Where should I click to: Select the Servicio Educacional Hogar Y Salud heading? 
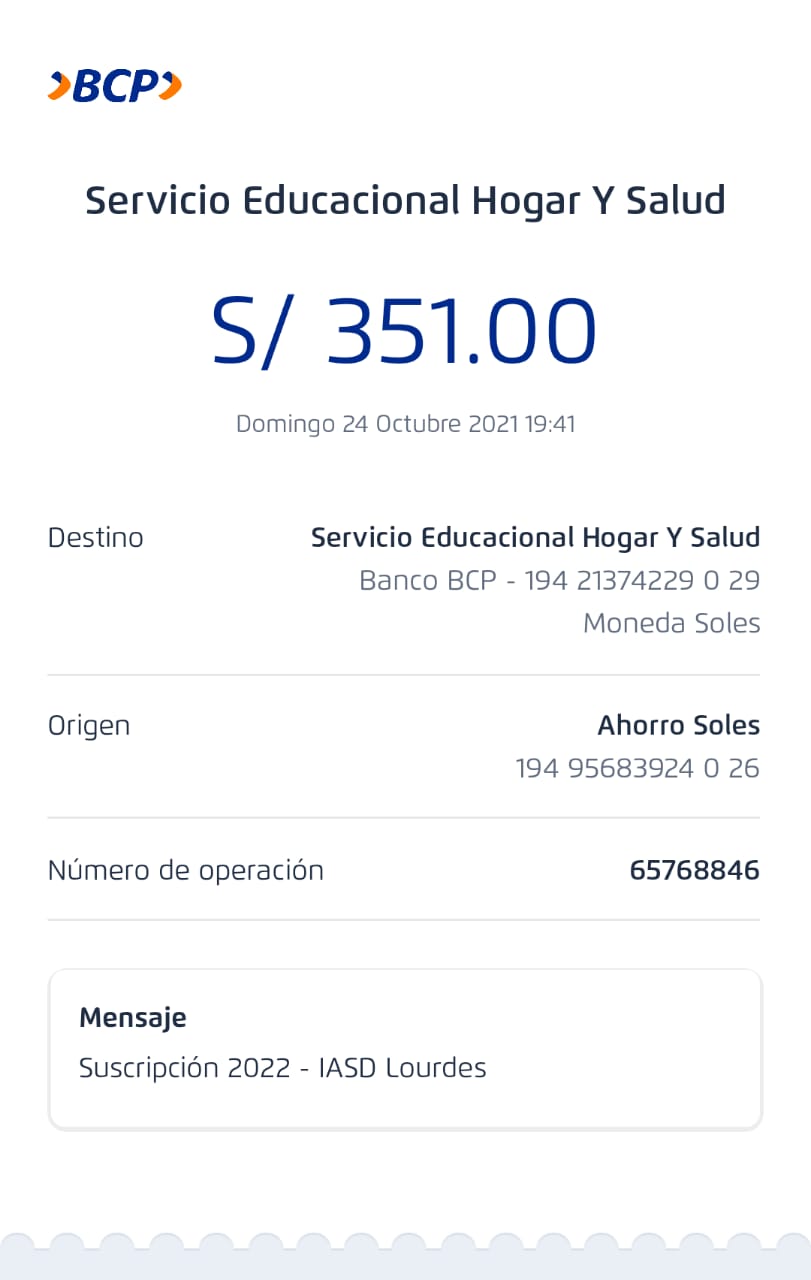[x=405, y=201]
